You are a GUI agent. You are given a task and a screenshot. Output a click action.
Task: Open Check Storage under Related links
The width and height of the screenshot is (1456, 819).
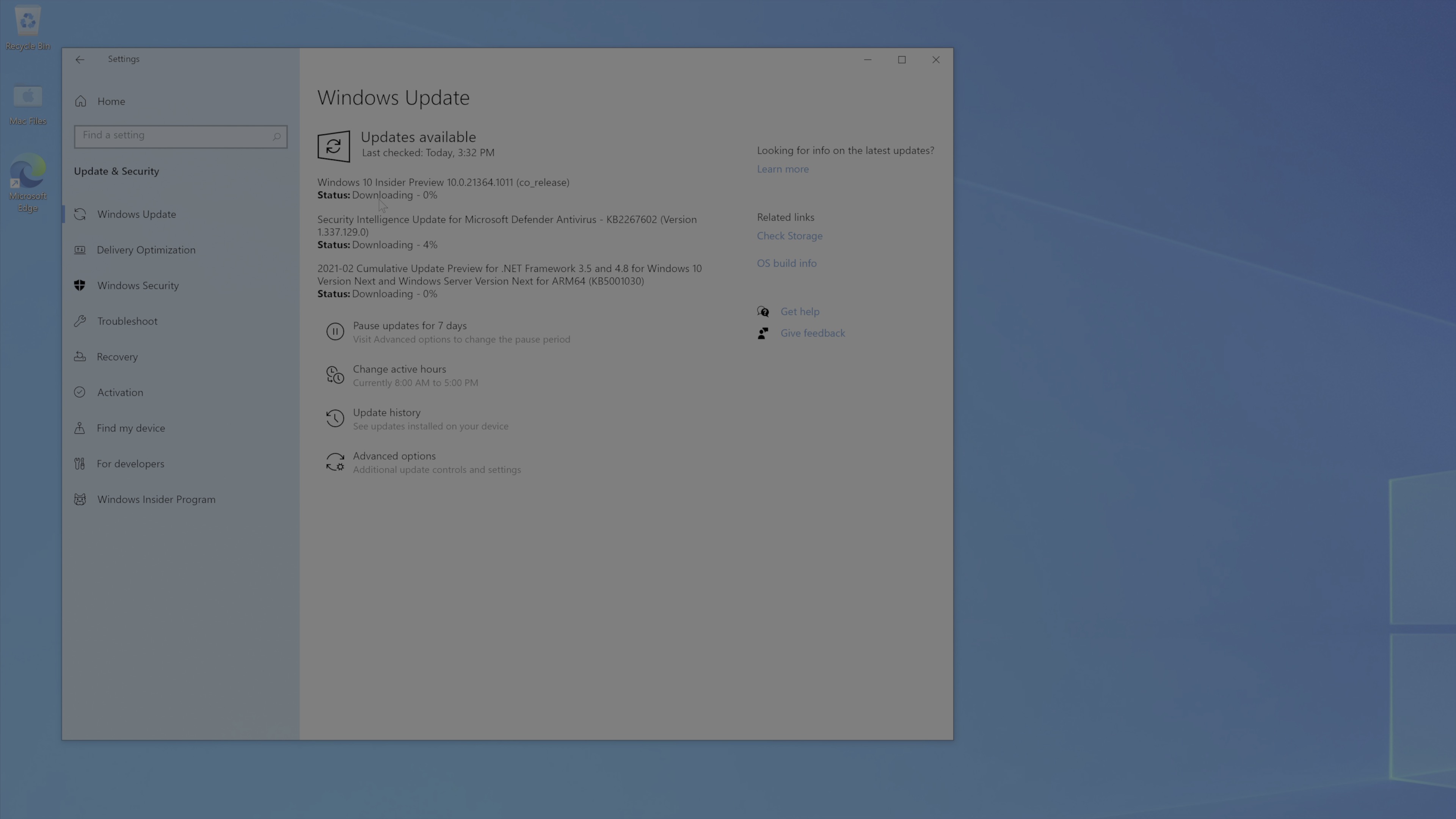click(789, 236)
